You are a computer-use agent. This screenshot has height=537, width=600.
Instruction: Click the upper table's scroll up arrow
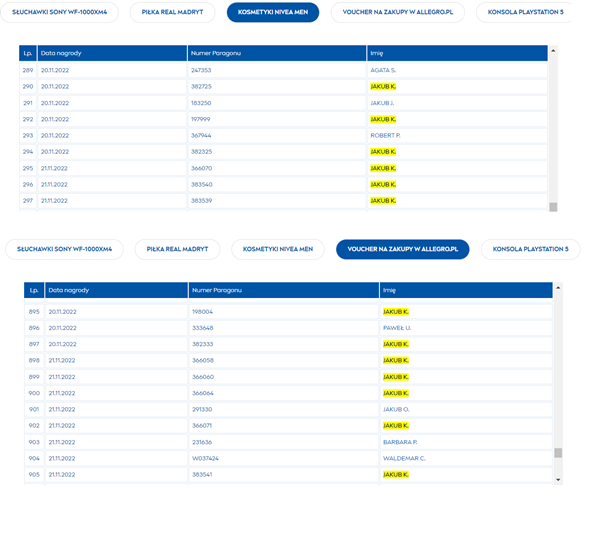tap(553, 50)
